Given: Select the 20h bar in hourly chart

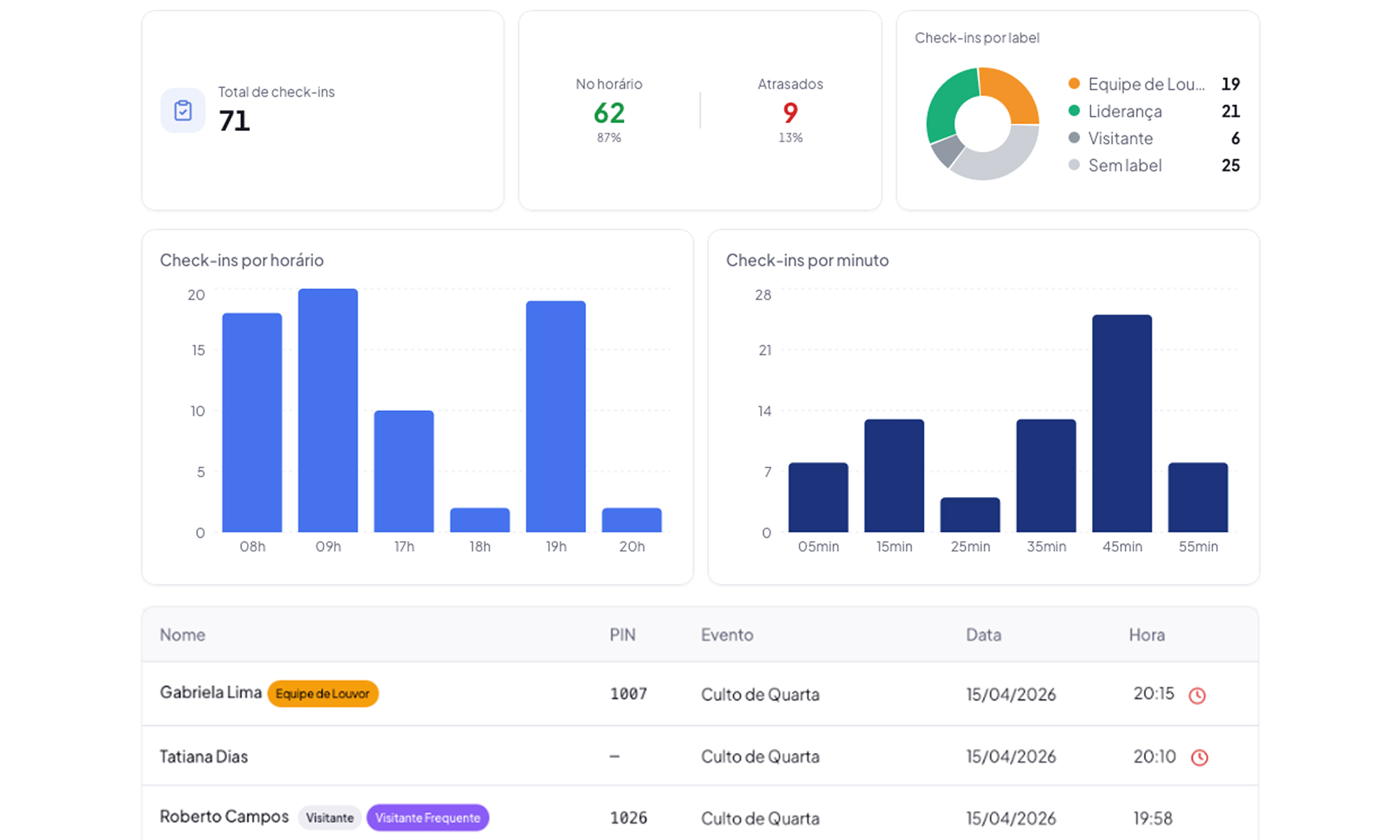Looking at the screenshot, I should 632,520.
